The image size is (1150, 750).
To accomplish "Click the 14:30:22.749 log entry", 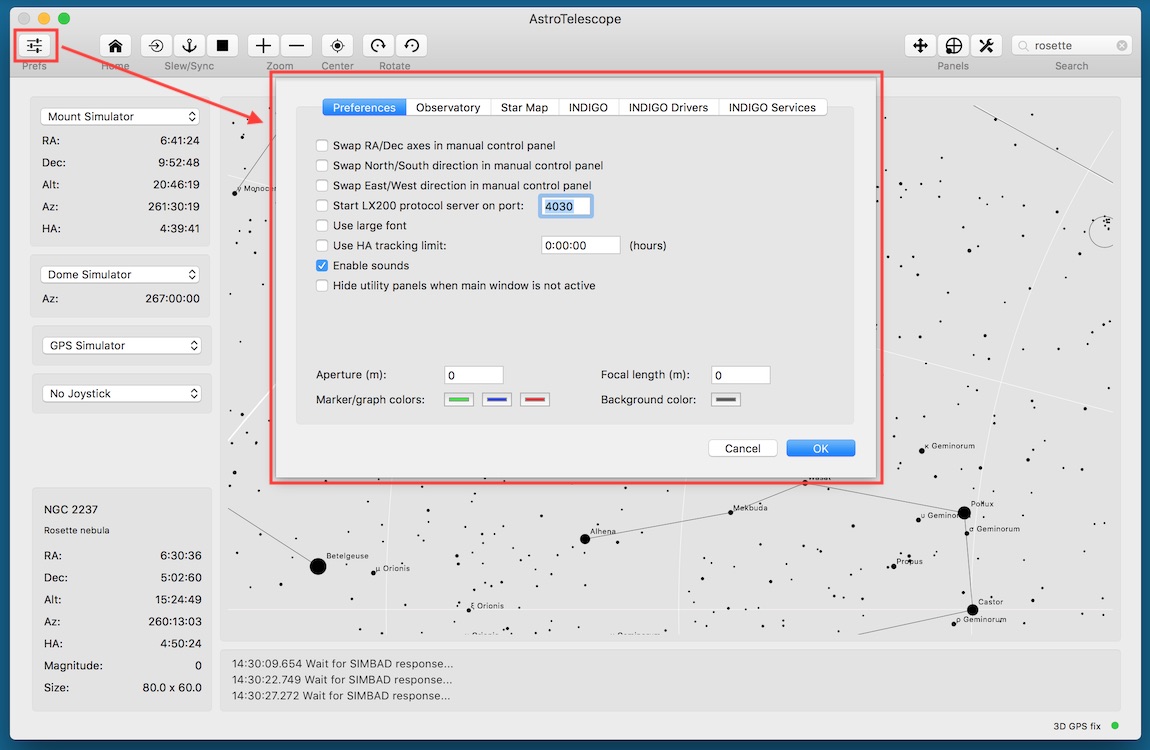I will [x=342, y=680].
